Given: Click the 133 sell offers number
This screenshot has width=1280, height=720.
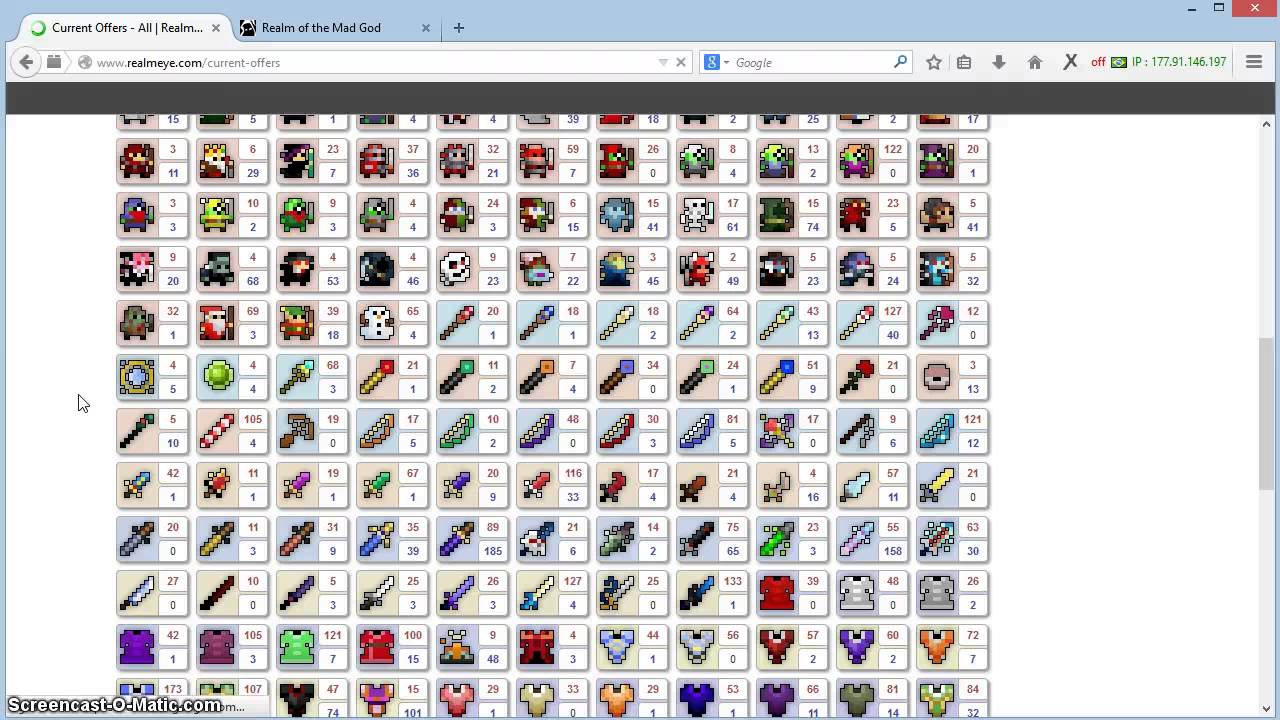Looking at the screenshot, I should pos(733,581).
